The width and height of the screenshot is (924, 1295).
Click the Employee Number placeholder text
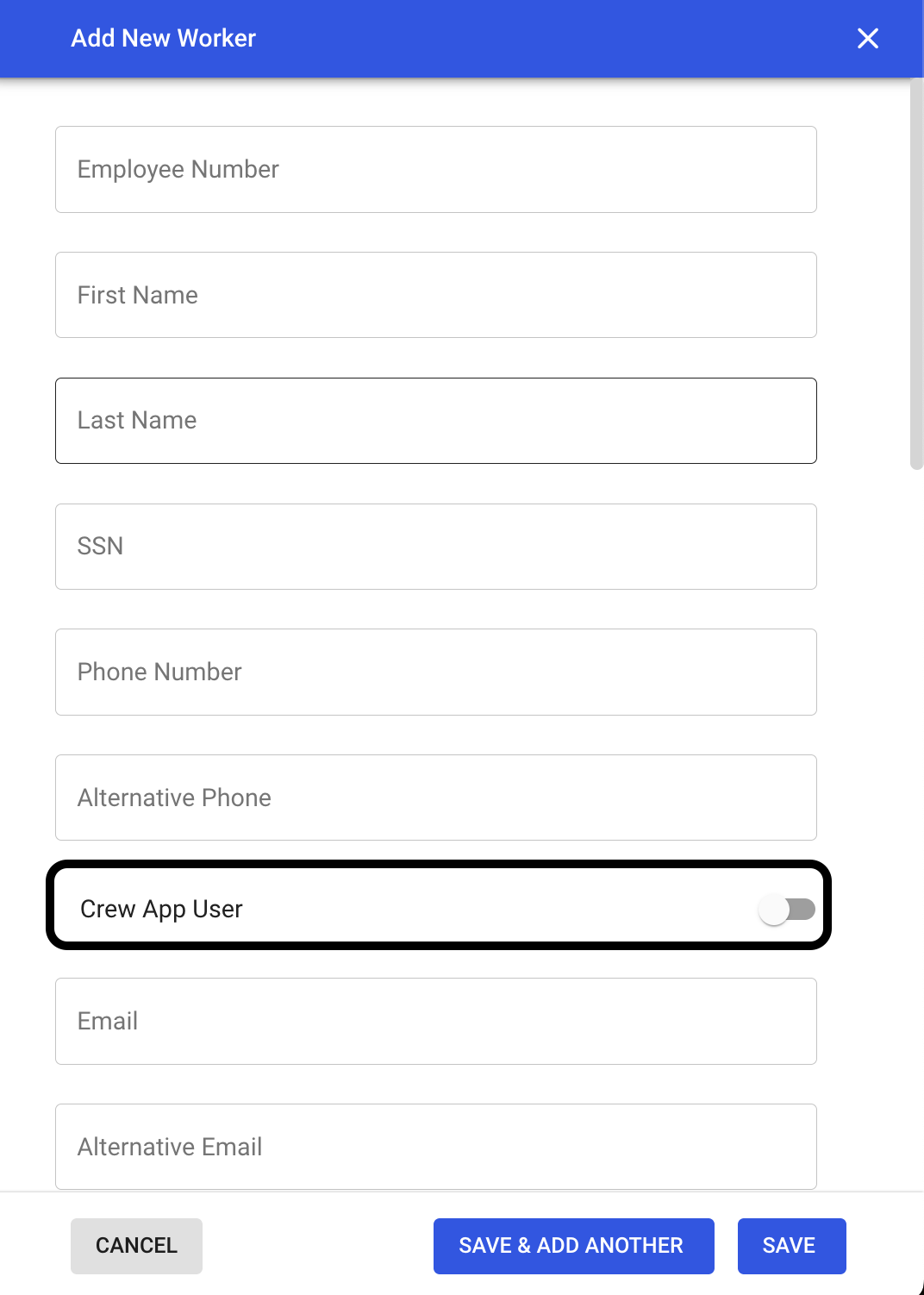point(178,169)
